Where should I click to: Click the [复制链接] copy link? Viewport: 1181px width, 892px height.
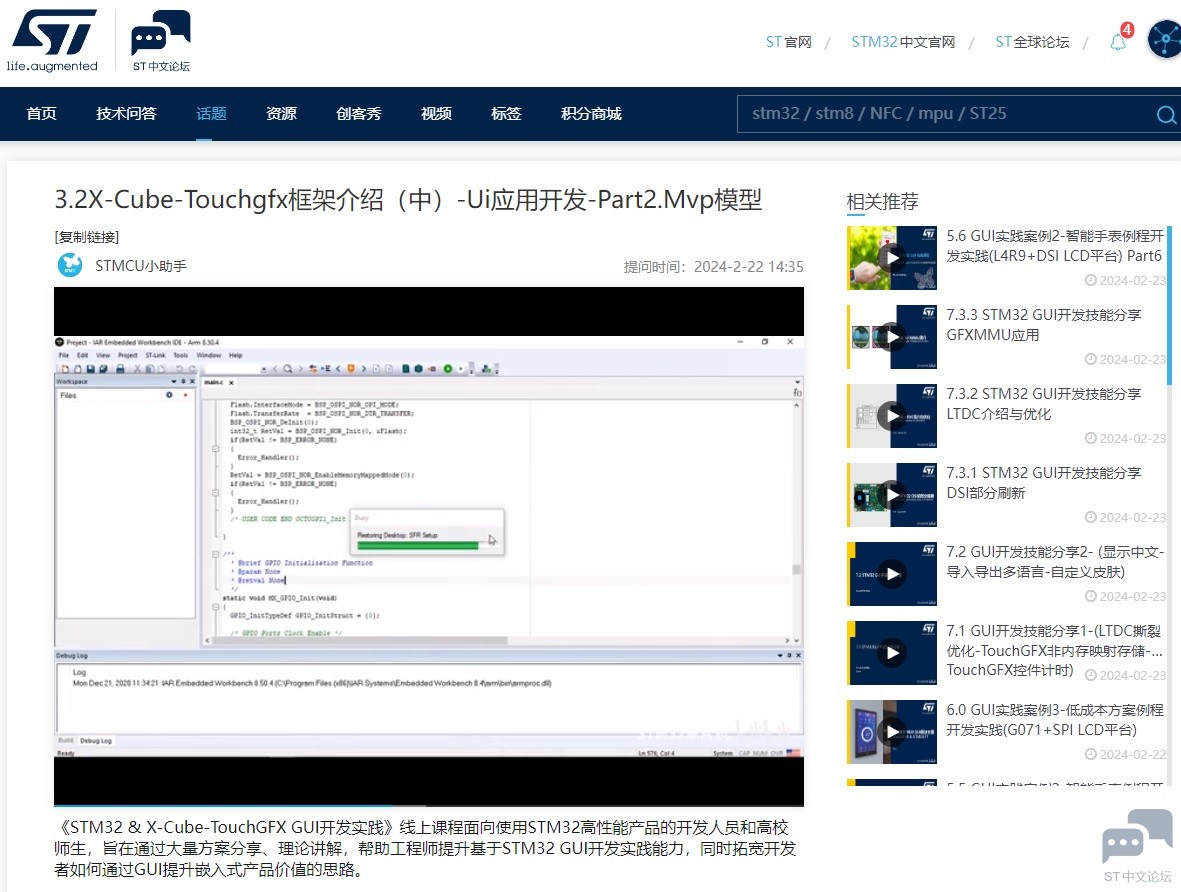click(x=87, y=237)
